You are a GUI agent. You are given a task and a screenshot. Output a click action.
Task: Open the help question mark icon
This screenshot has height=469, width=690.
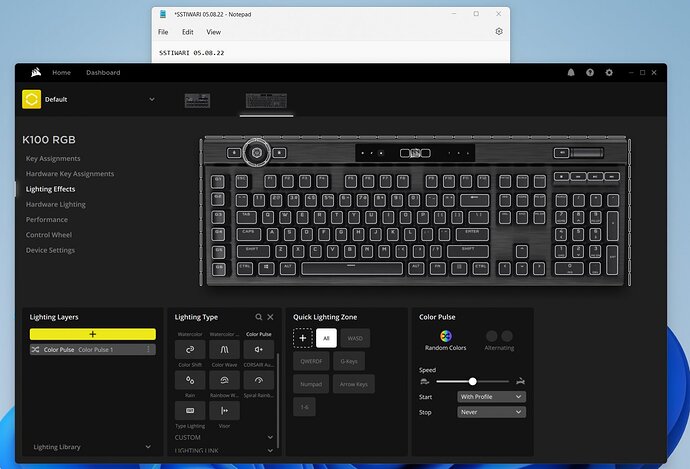pyautogui.click(x=590, y=73)
